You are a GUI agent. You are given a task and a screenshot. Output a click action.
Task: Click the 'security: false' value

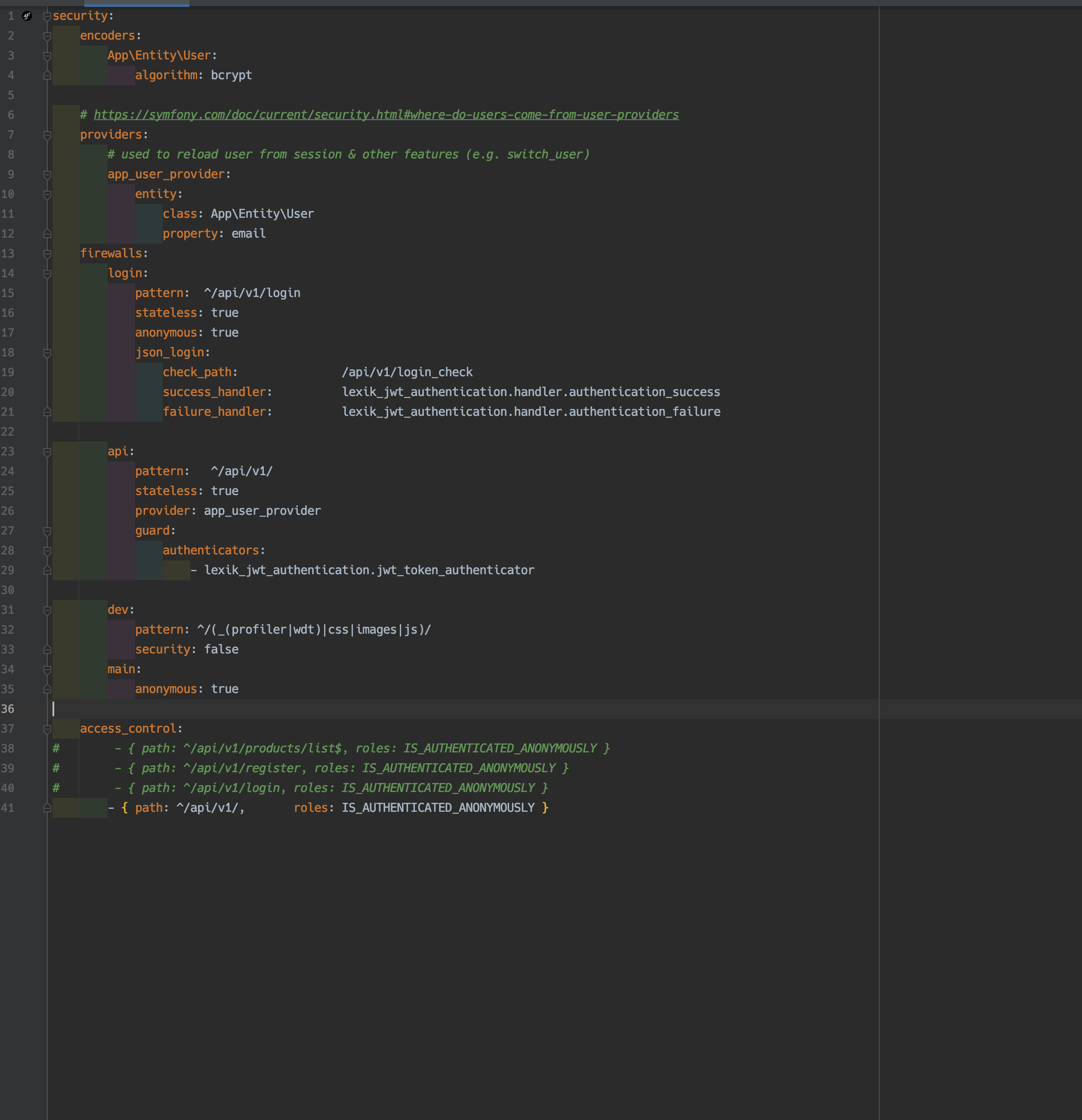pos(221,650)
